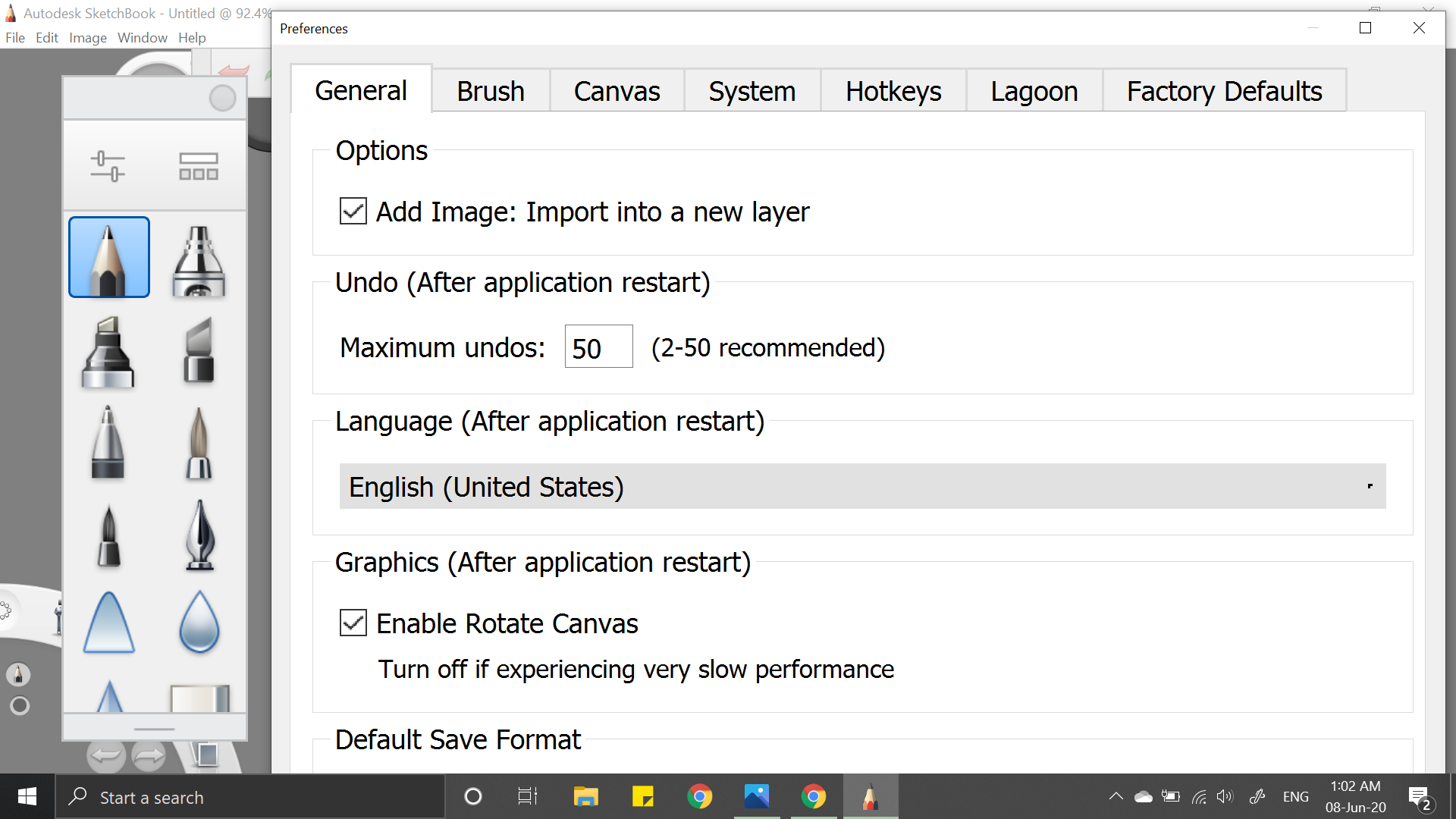Viewport: 1456px width, 819px height.
Task: Select the fine liner tool
Action: coord(109,443)
